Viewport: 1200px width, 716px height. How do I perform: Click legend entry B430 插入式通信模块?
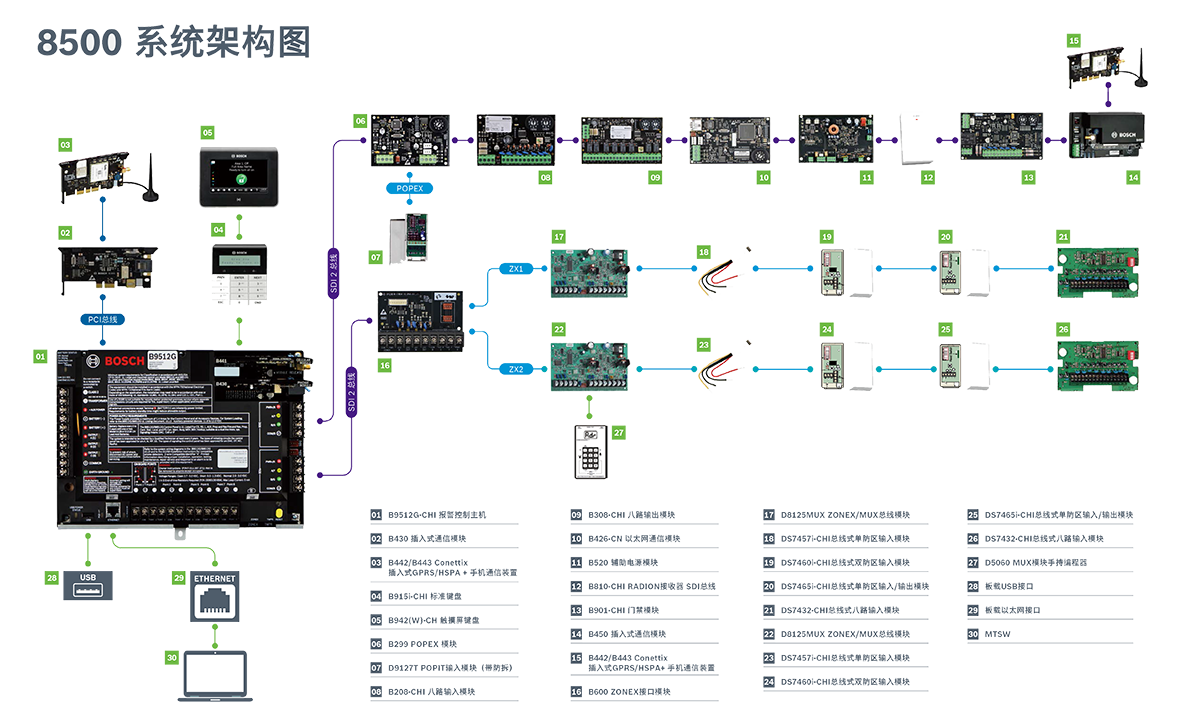[429, 539]
